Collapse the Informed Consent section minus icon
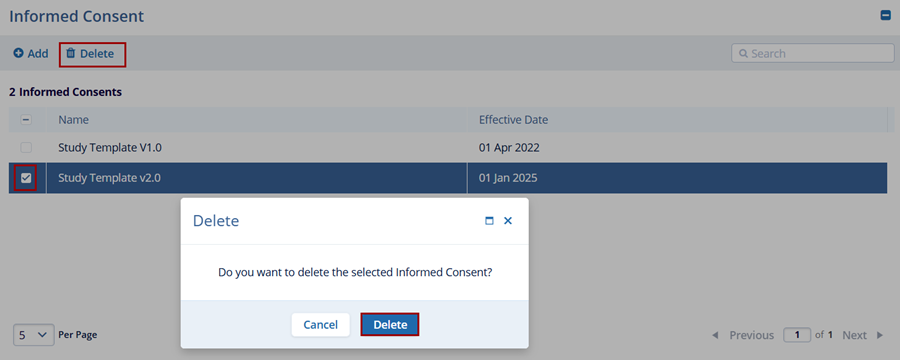 (886, 16)
